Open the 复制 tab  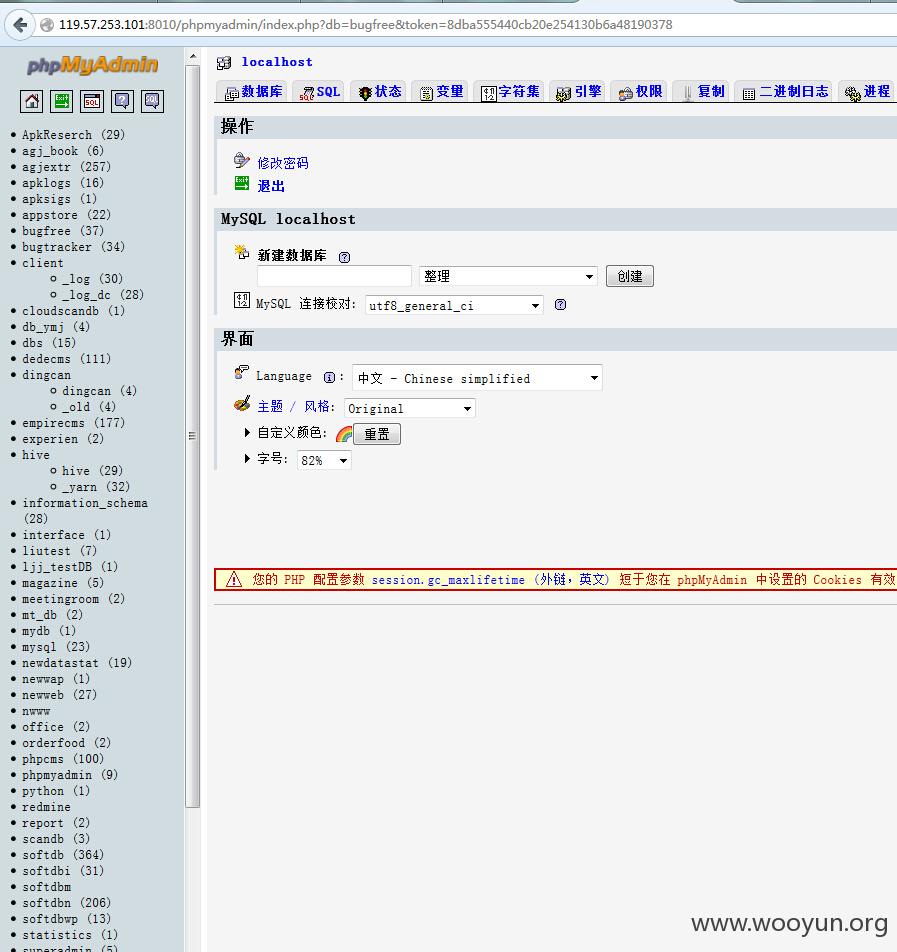(703, 92)
